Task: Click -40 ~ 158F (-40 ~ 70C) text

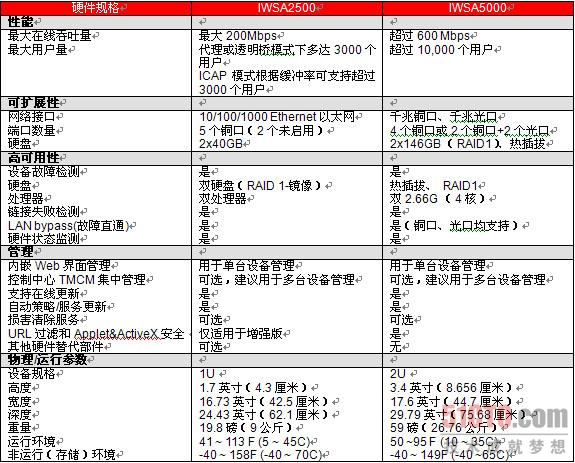Action: (x=260, y=455)
